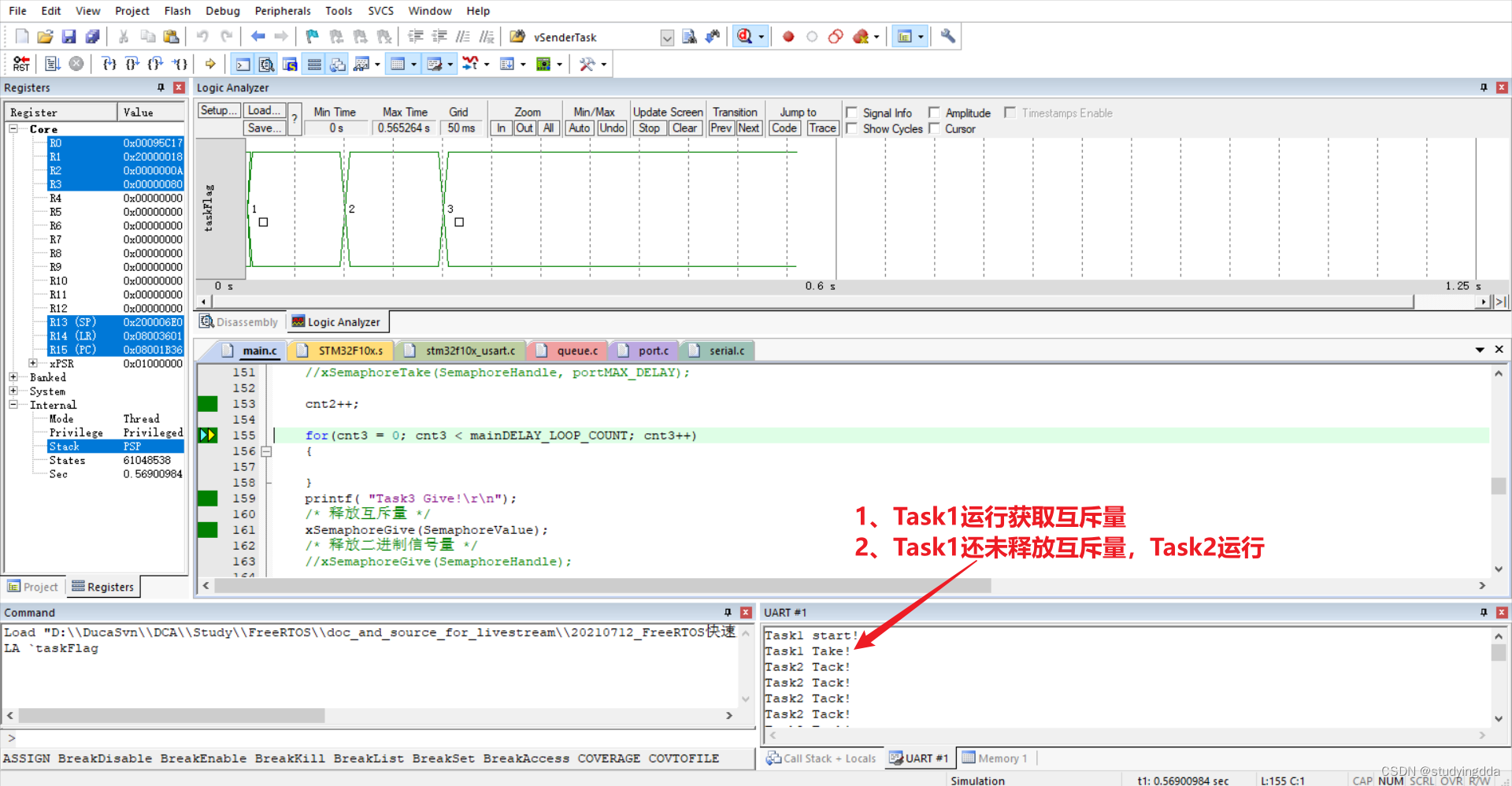Click the Save All icon
This screenshot has width=1512, height=786.
tap(93, 36)
